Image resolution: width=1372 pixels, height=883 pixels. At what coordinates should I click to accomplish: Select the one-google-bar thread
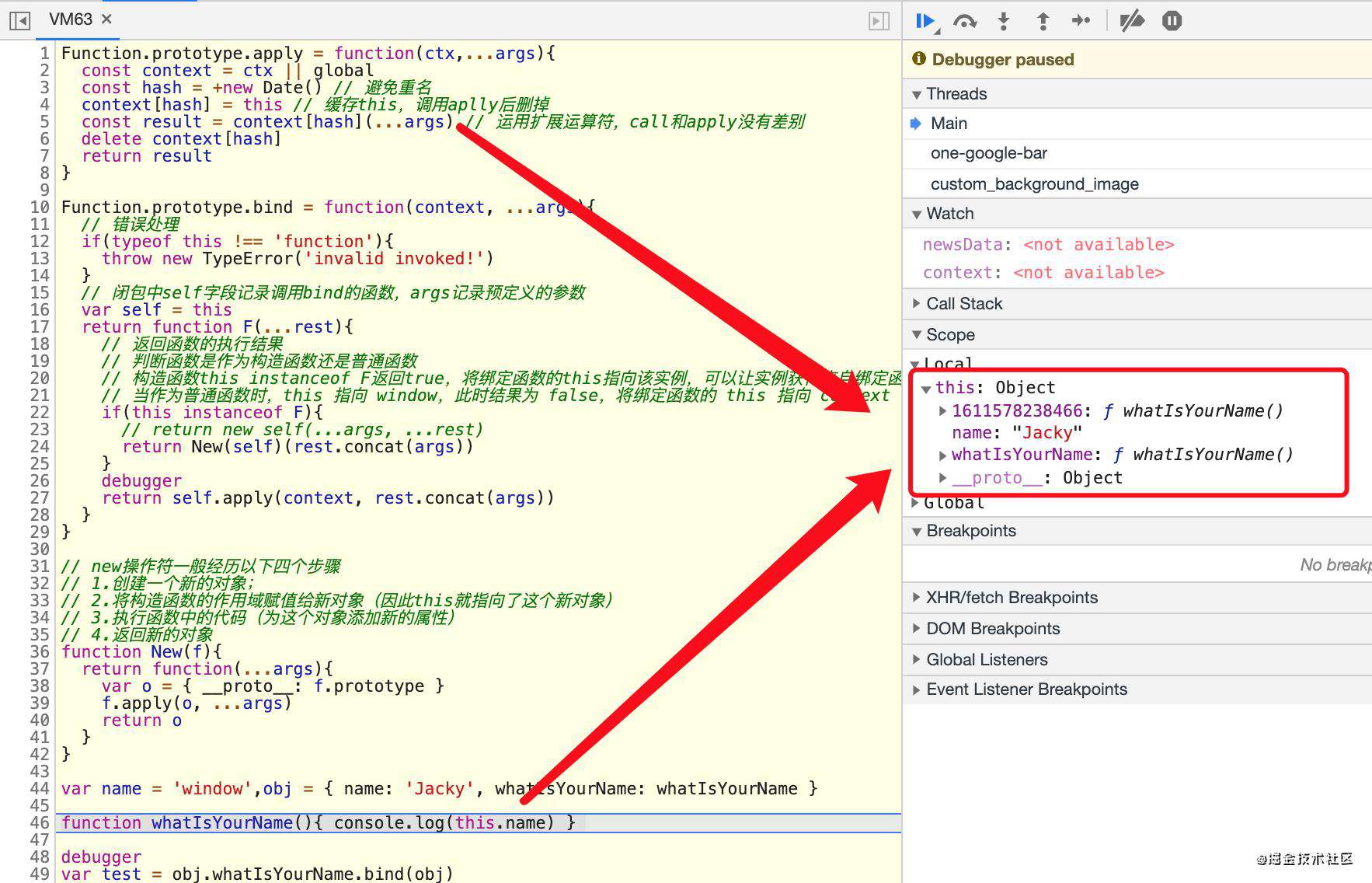click(1137, 153)
